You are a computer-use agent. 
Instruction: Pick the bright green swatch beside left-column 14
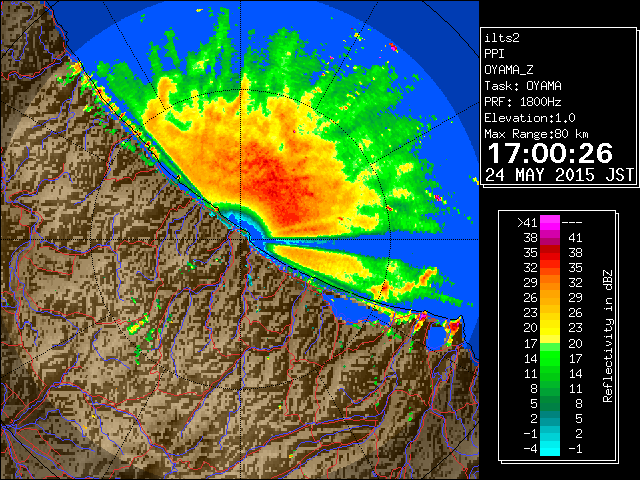click(x=550, y=358)
